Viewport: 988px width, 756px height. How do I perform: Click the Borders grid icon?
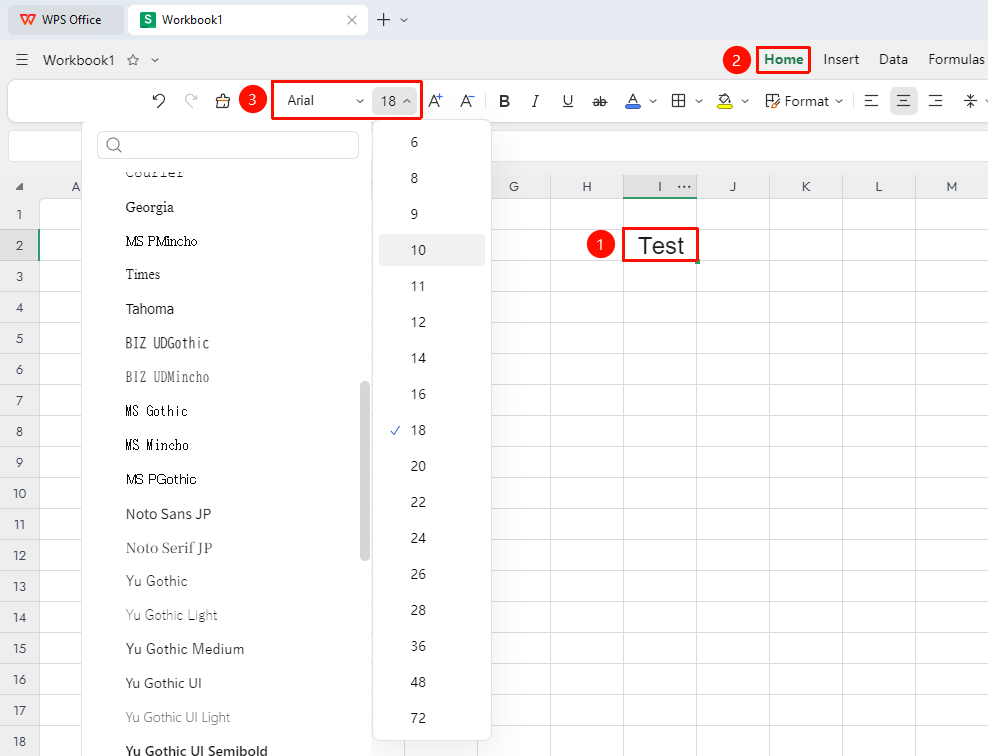click(679, 101)
